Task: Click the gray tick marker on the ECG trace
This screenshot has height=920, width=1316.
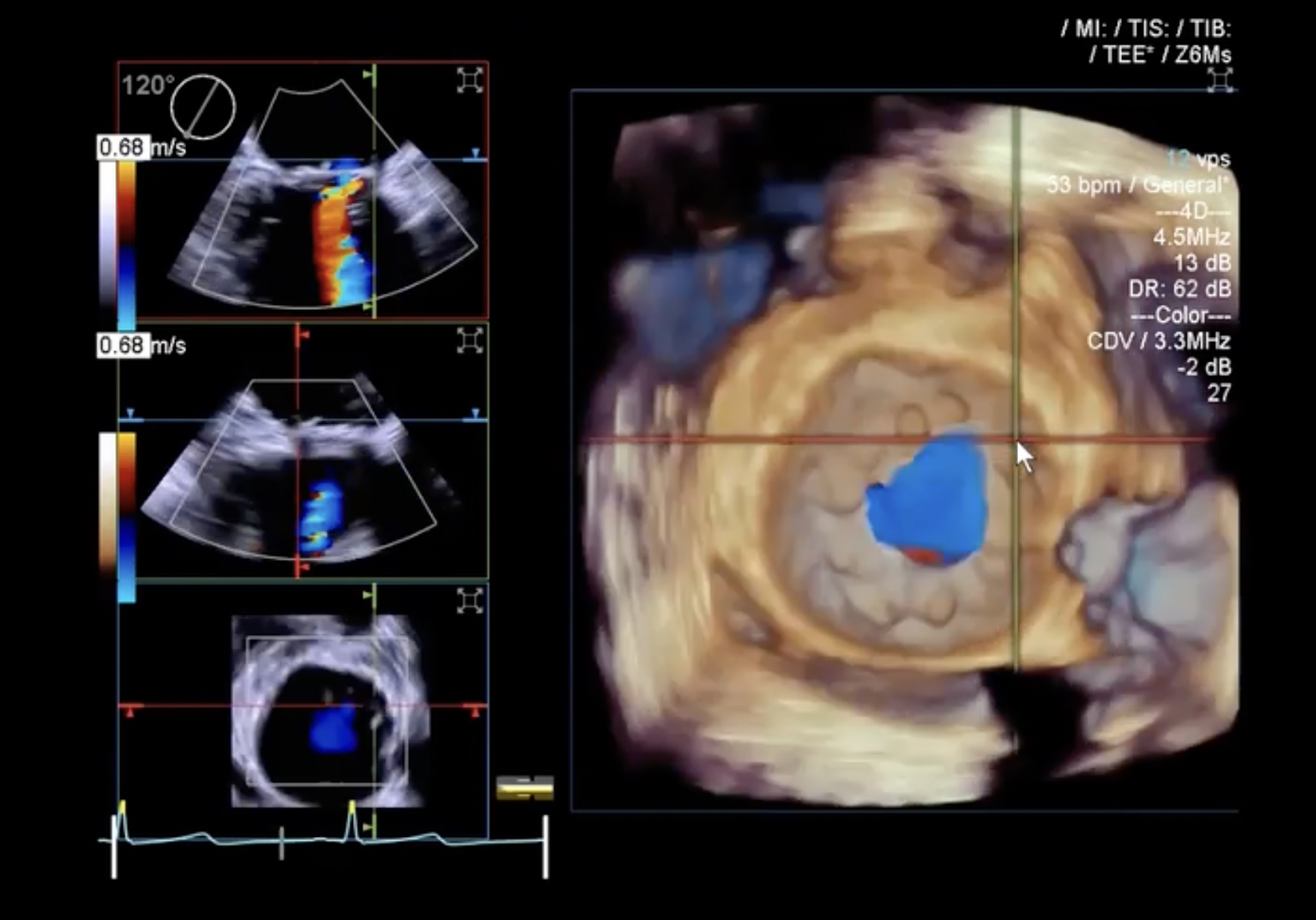Action: point(281,843)
